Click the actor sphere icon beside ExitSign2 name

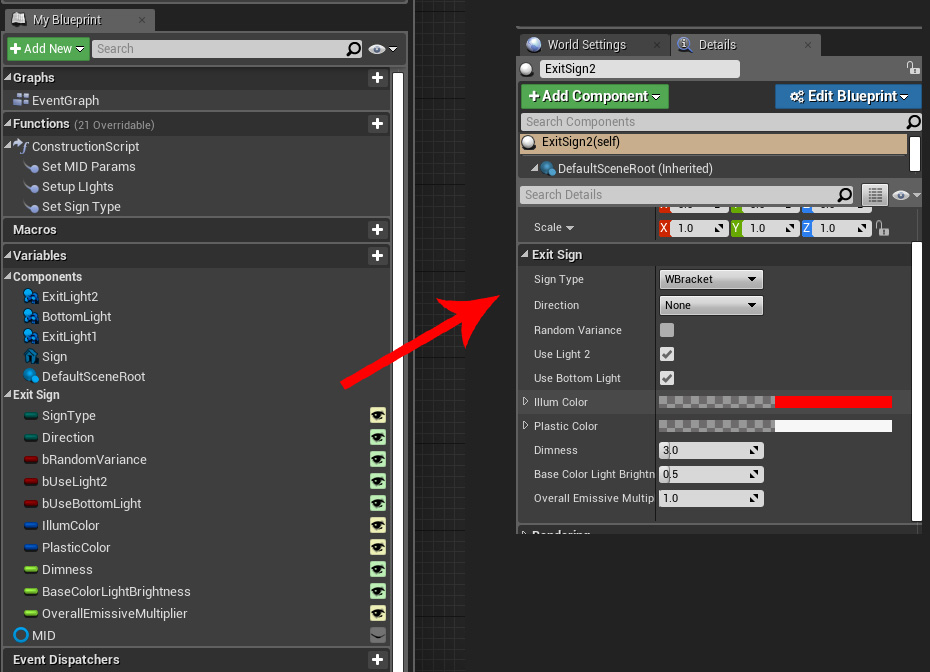click(527, 69)
